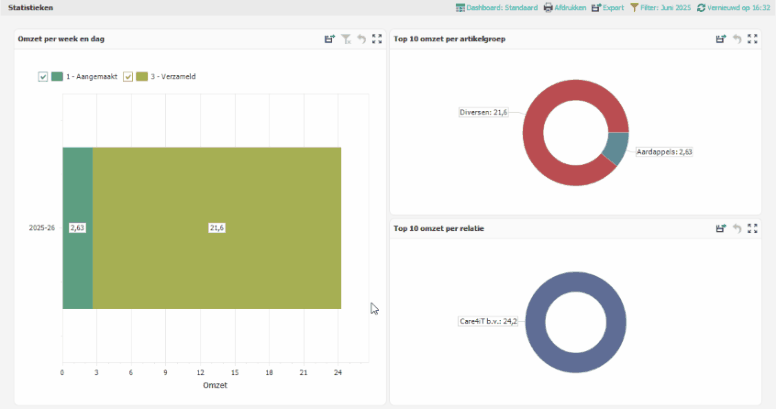Click undo arrow in Top 10 omzet per artikelgroep

pos(737,39)
